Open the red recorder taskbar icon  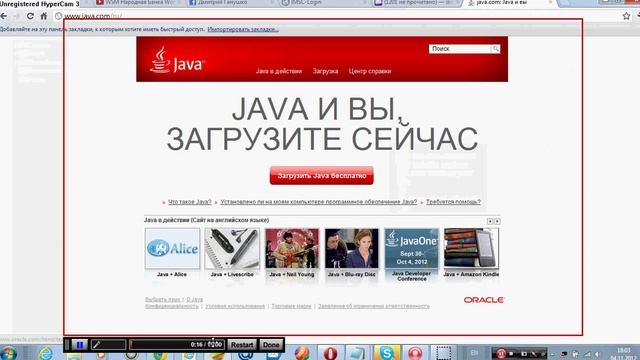(x=414, y=353)
